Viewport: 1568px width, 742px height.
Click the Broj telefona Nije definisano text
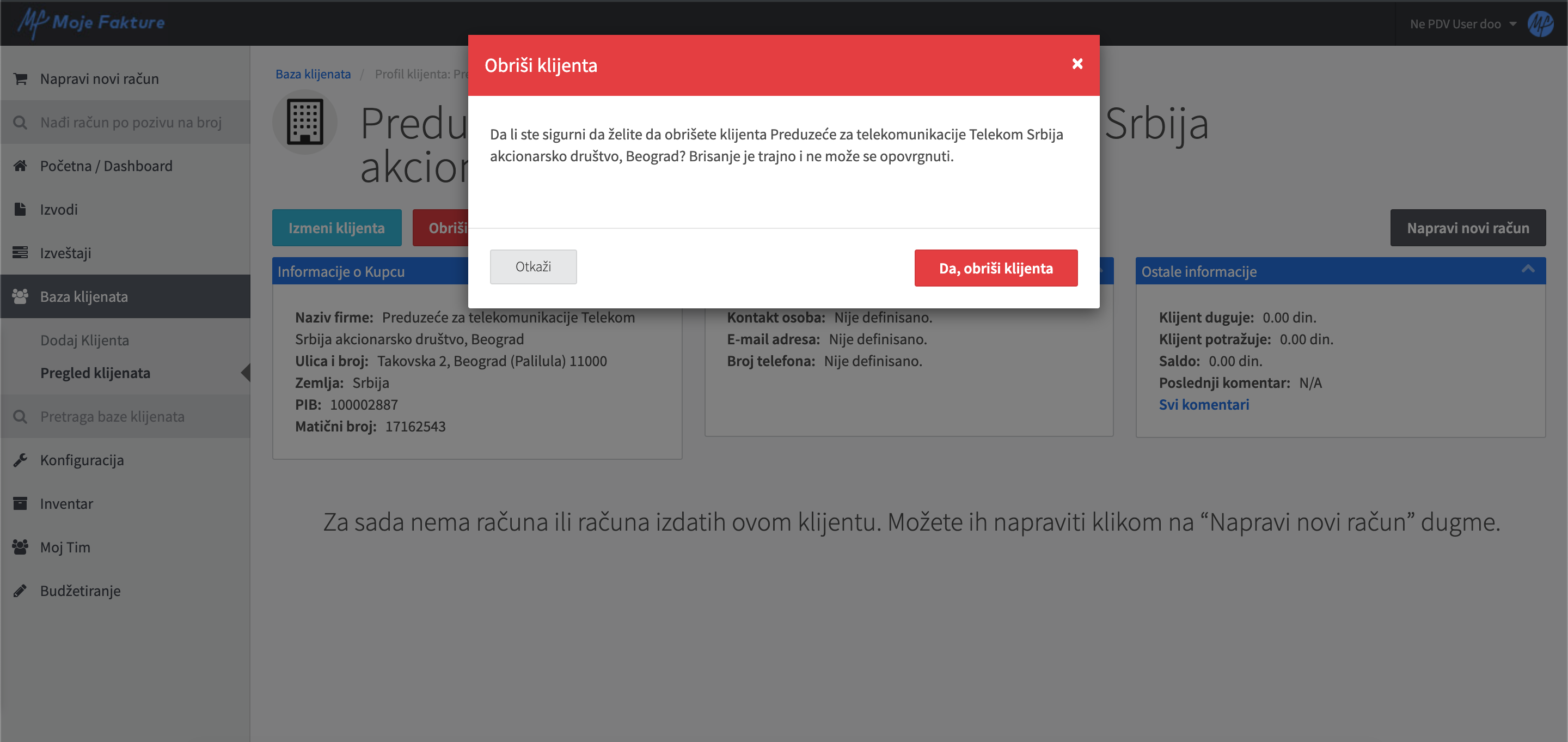873,361
